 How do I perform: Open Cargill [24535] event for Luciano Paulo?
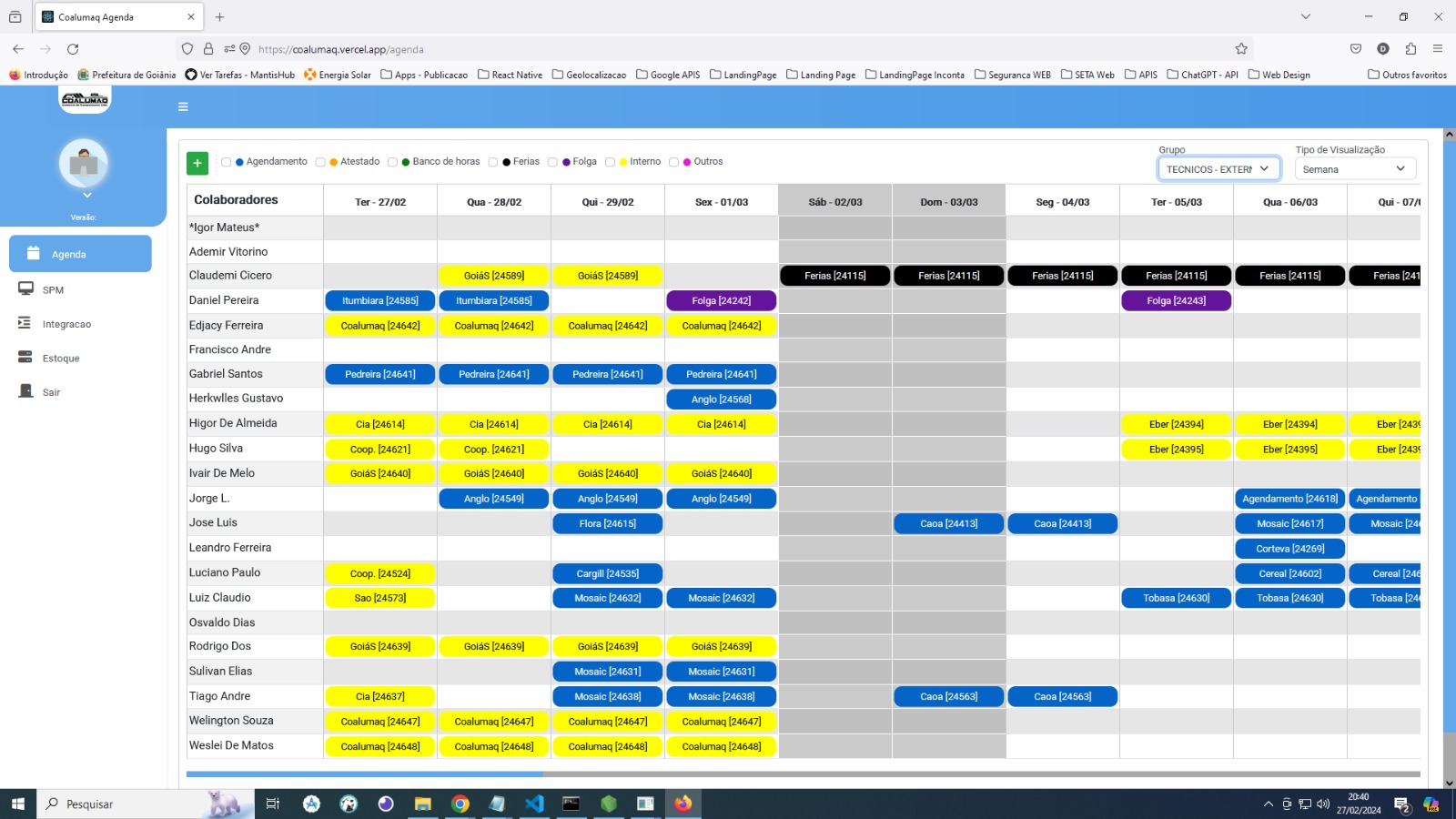(x=608, y=573)
